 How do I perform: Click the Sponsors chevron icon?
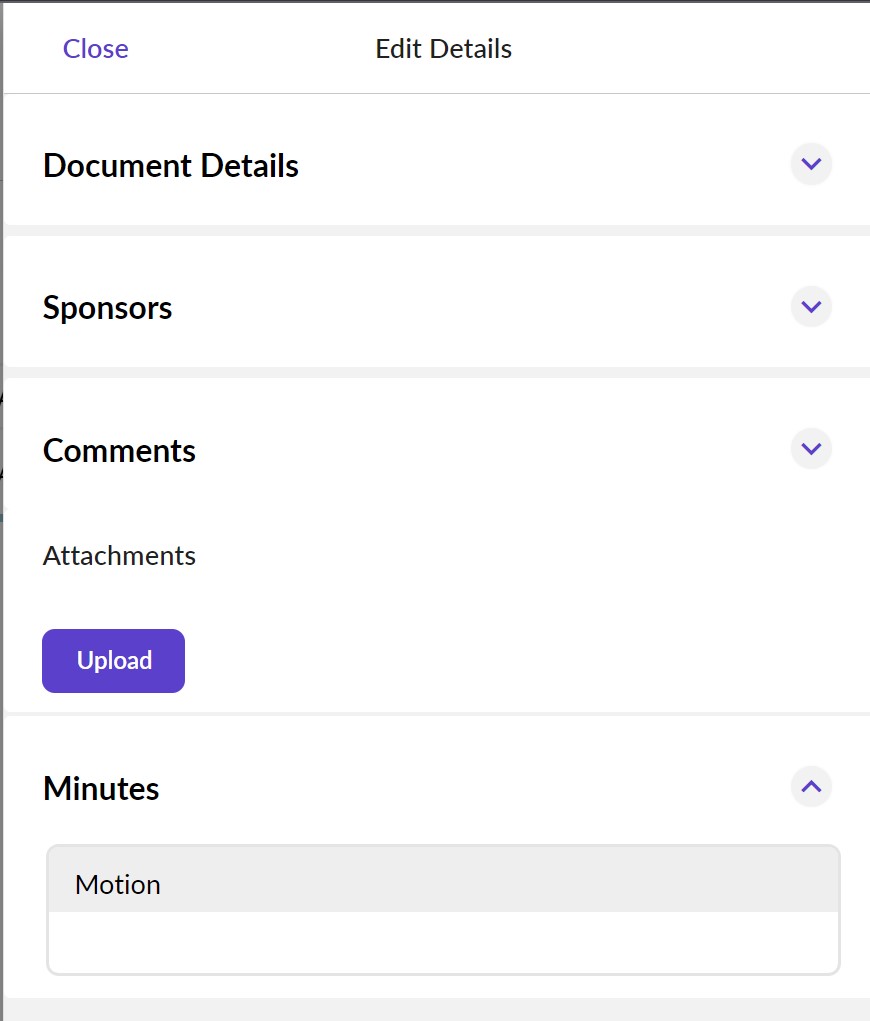coord(811,307)
